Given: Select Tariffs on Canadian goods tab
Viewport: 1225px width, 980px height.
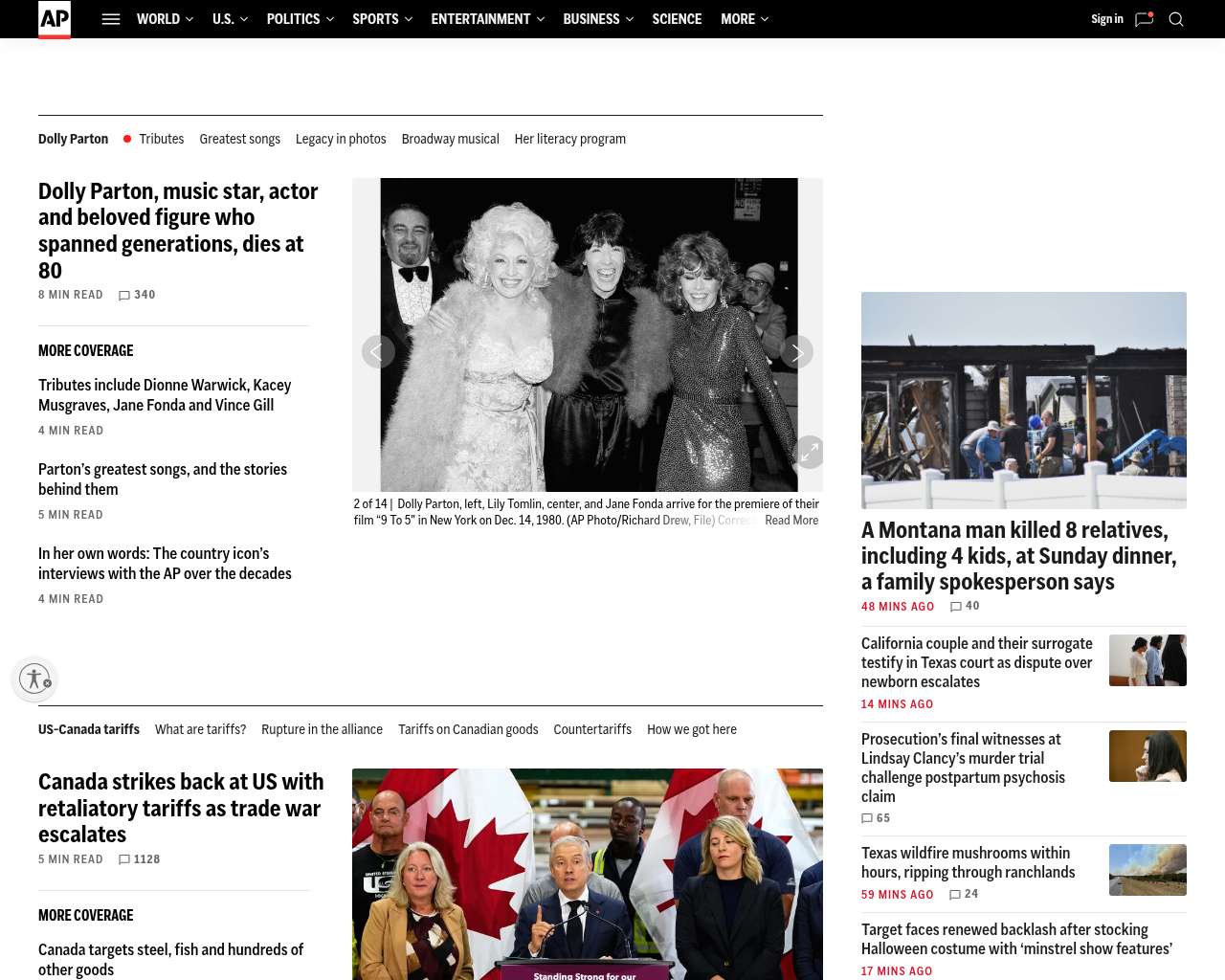Looking at the screenshot, I should pos(468,729).
